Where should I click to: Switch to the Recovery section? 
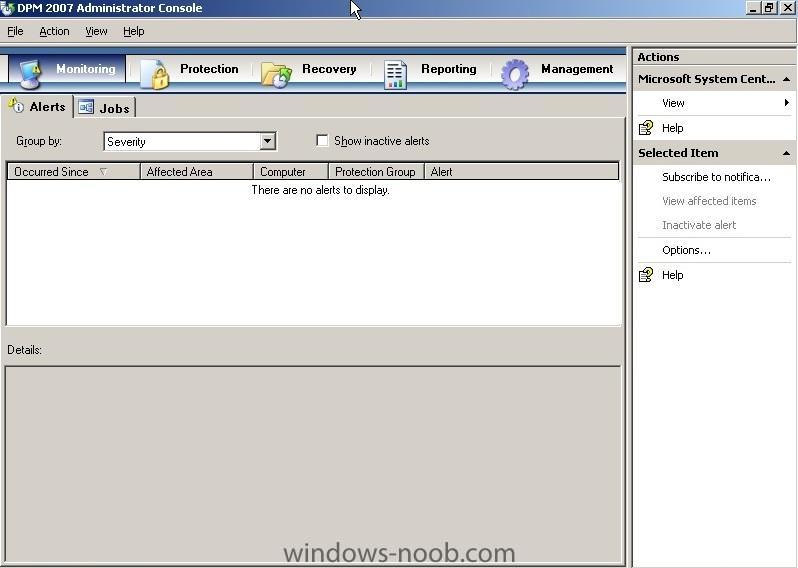click(x=329, y=69)
